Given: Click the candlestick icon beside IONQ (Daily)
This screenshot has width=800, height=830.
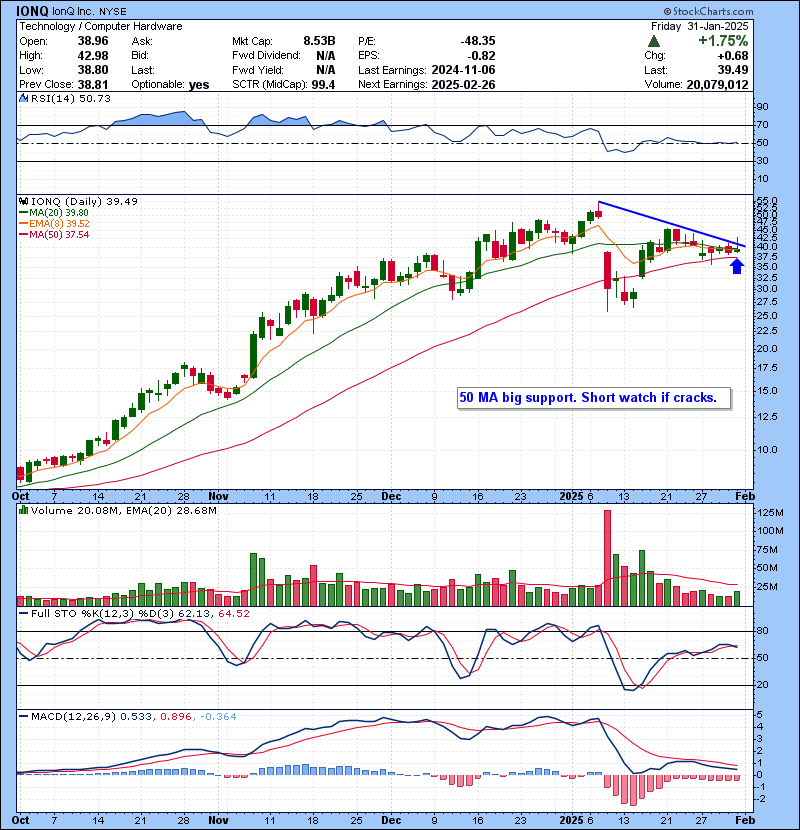Looking at the screenshot, I should click(x=23, y=202).
